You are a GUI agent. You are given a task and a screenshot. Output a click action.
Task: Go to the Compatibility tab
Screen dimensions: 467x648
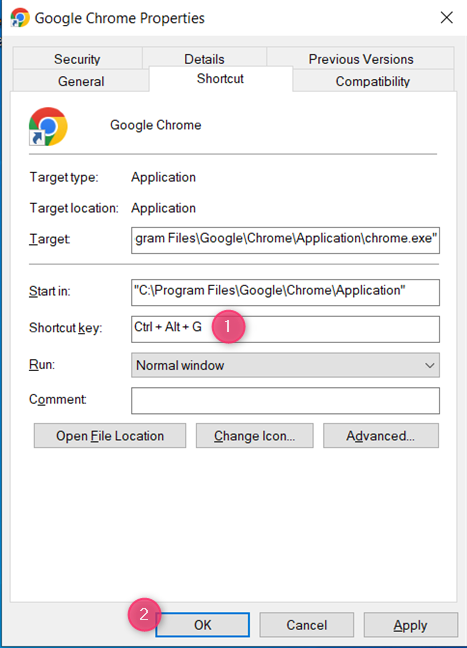point(373,81)
